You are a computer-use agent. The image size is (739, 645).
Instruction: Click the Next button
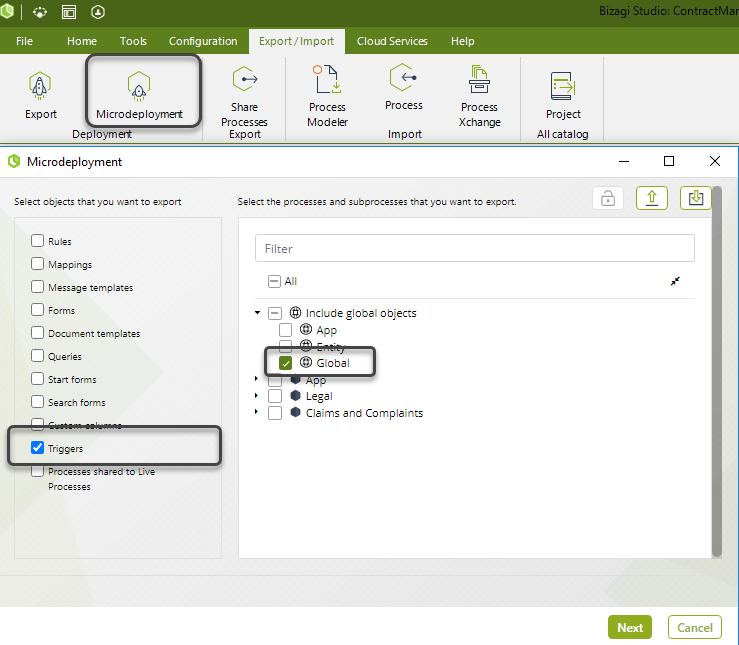coord(630,627)
